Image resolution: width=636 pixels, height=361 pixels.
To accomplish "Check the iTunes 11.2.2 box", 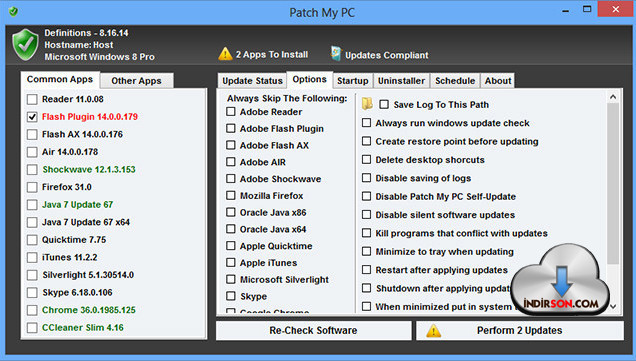I will [32, 257].
